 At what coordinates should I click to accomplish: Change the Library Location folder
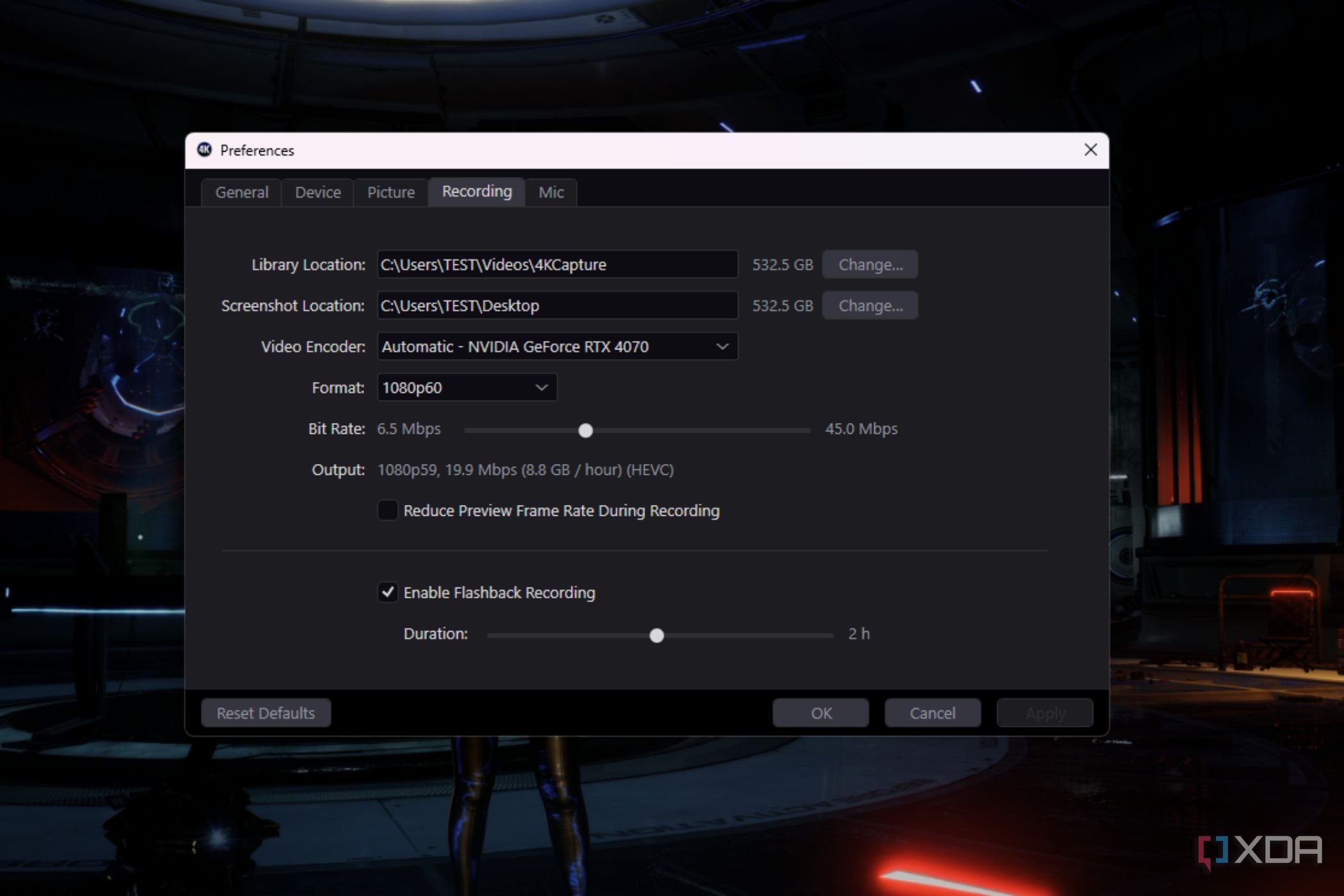(870, 264)
